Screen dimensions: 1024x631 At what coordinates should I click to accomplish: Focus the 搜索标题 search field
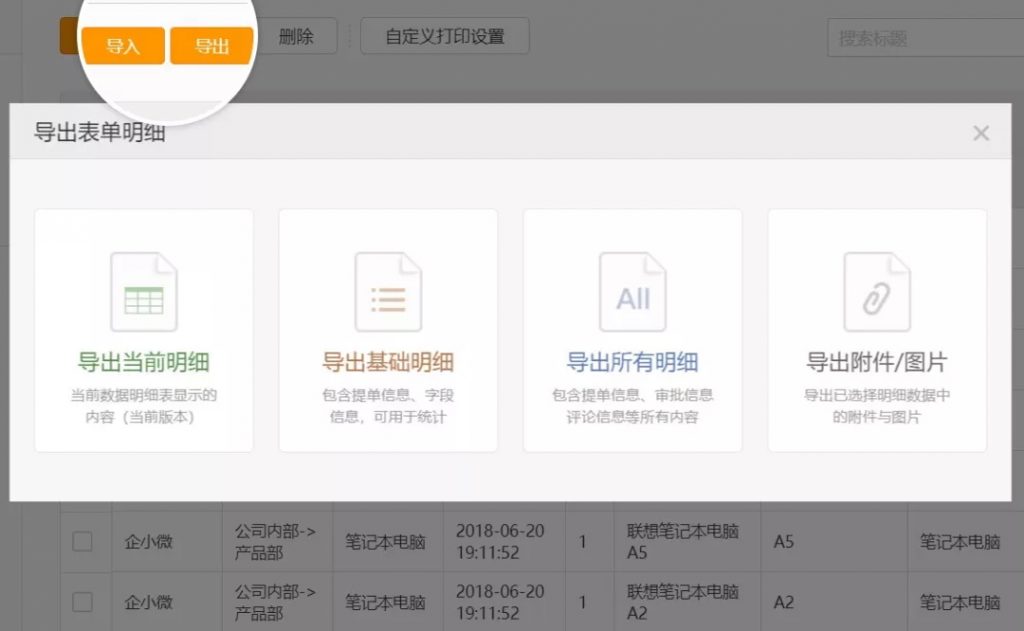pyautogui.click(x=920, y=39)
